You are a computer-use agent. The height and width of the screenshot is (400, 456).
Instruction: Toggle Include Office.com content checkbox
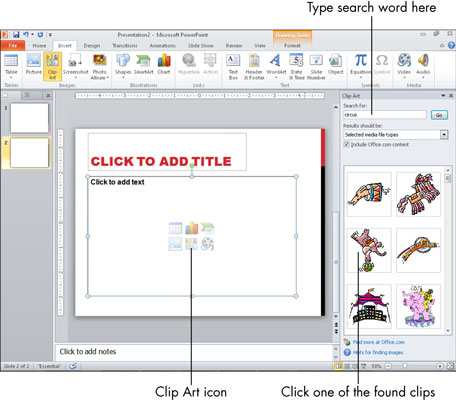[347, 144]
